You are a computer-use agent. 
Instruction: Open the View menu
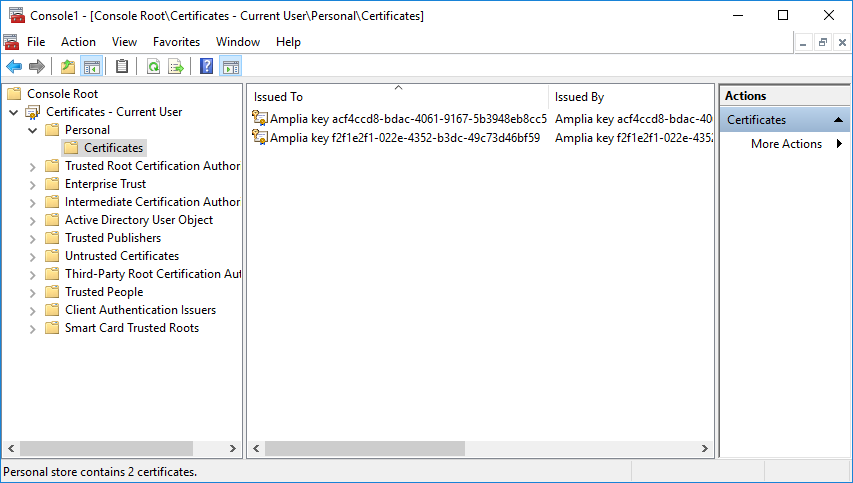tap(124, 42)
